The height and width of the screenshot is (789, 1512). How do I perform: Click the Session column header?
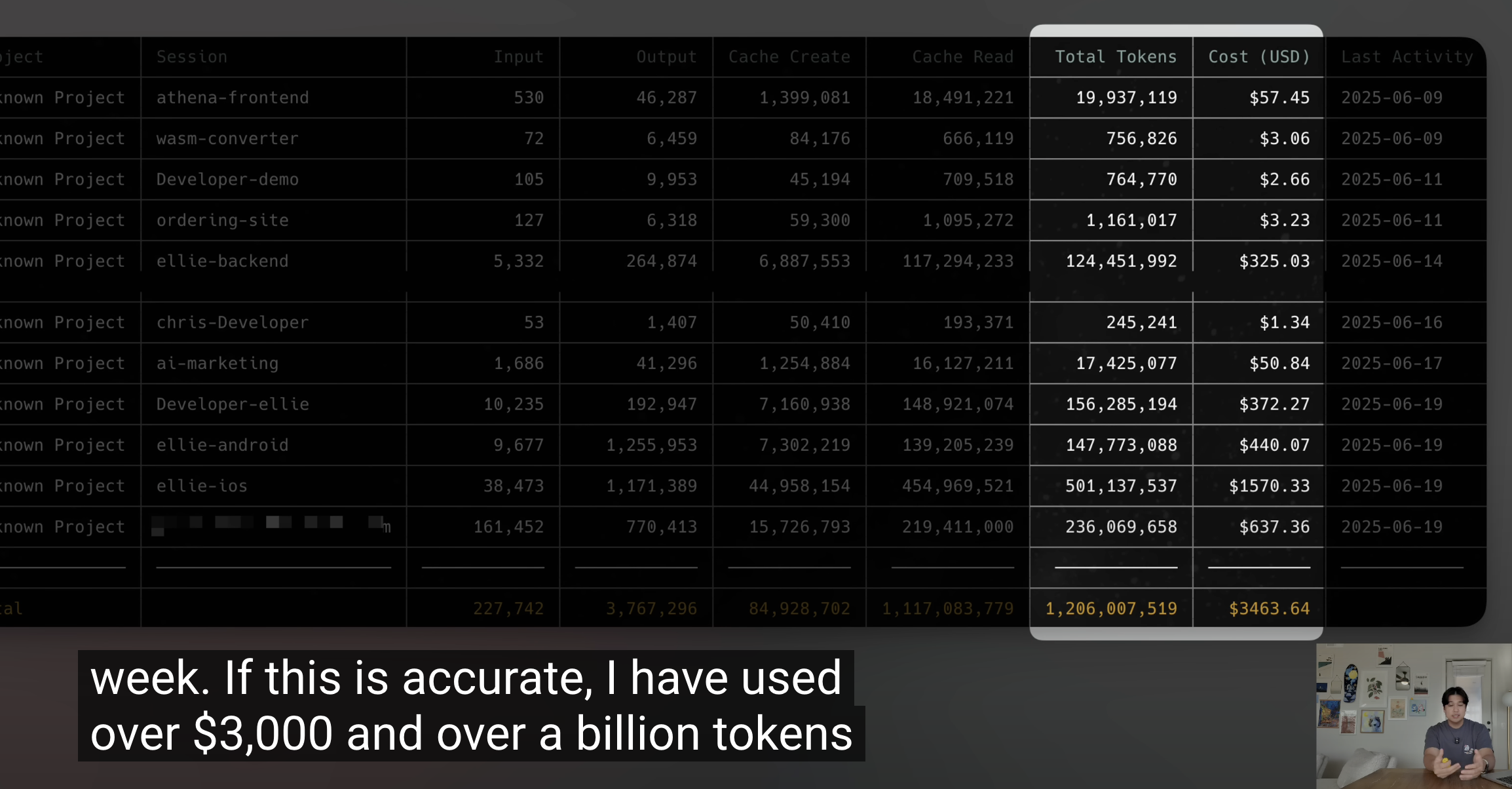pos(192,57)
